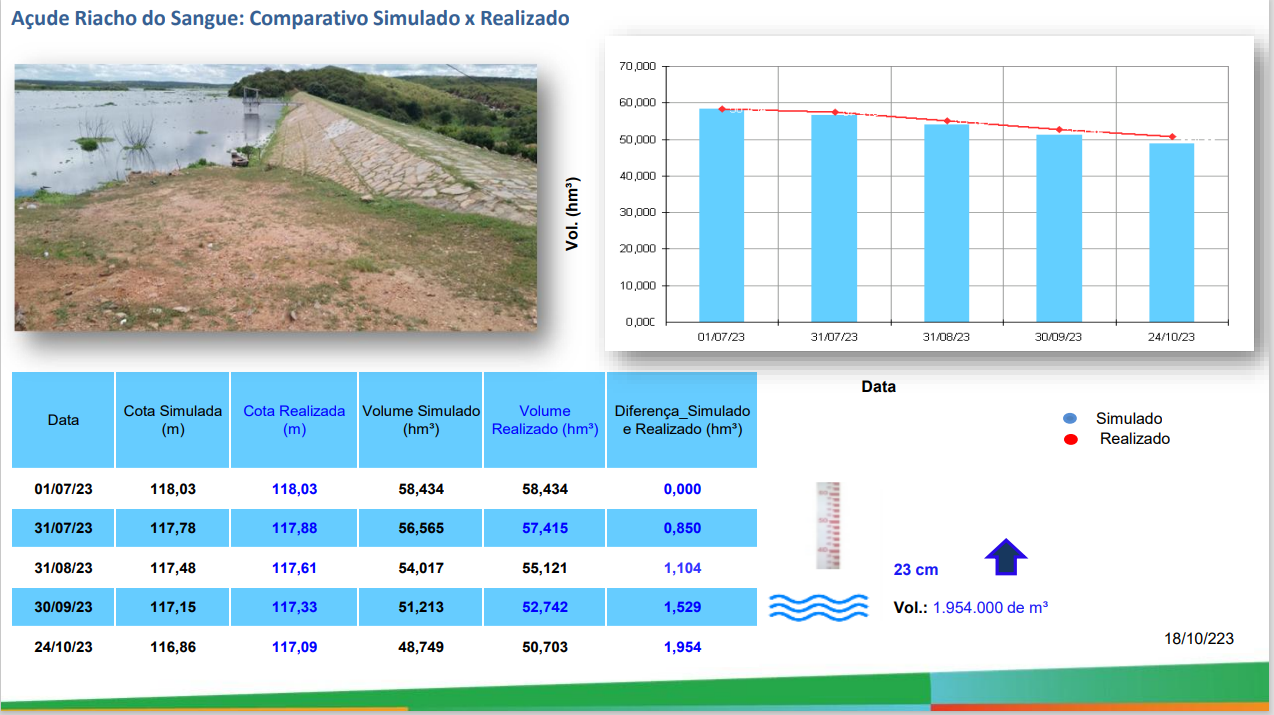Click the 70,000 y-axis label

pyautogui.click(x=637, y=66)
